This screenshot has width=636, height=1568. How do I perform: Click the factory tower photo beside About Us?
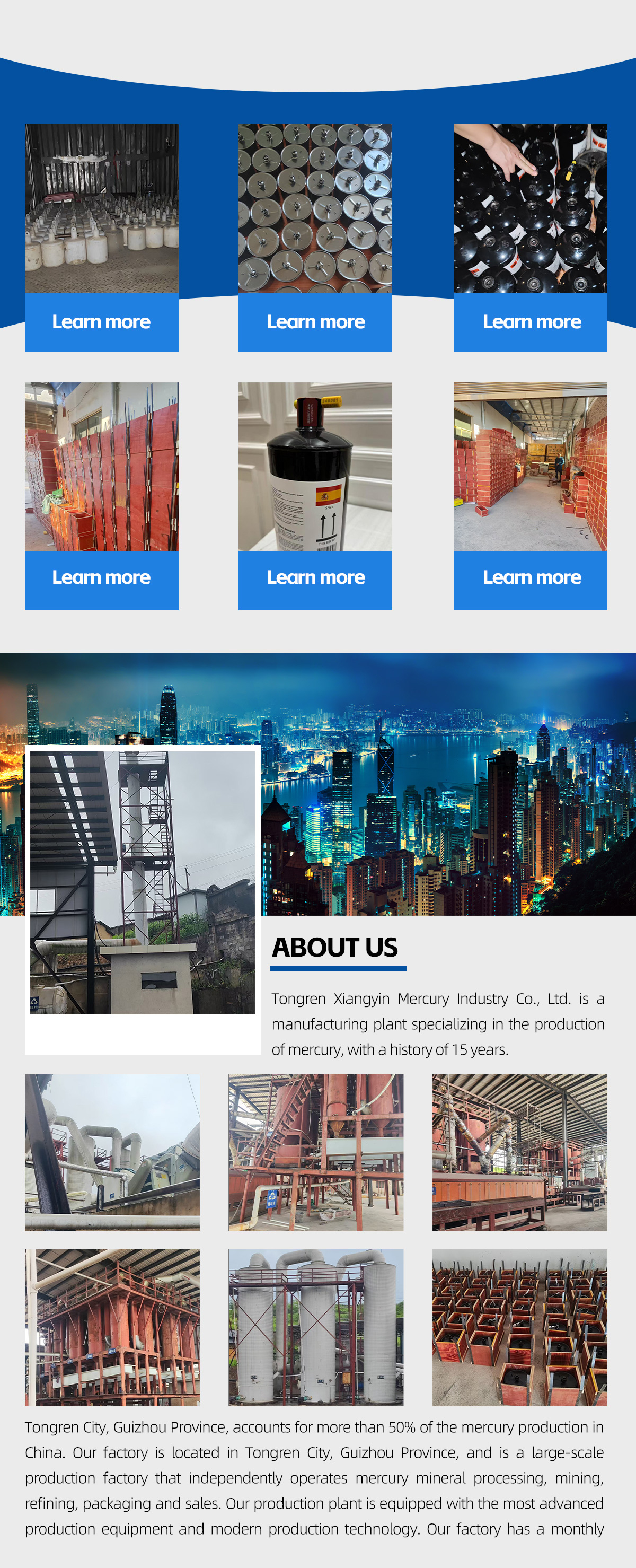pos(143,882)
